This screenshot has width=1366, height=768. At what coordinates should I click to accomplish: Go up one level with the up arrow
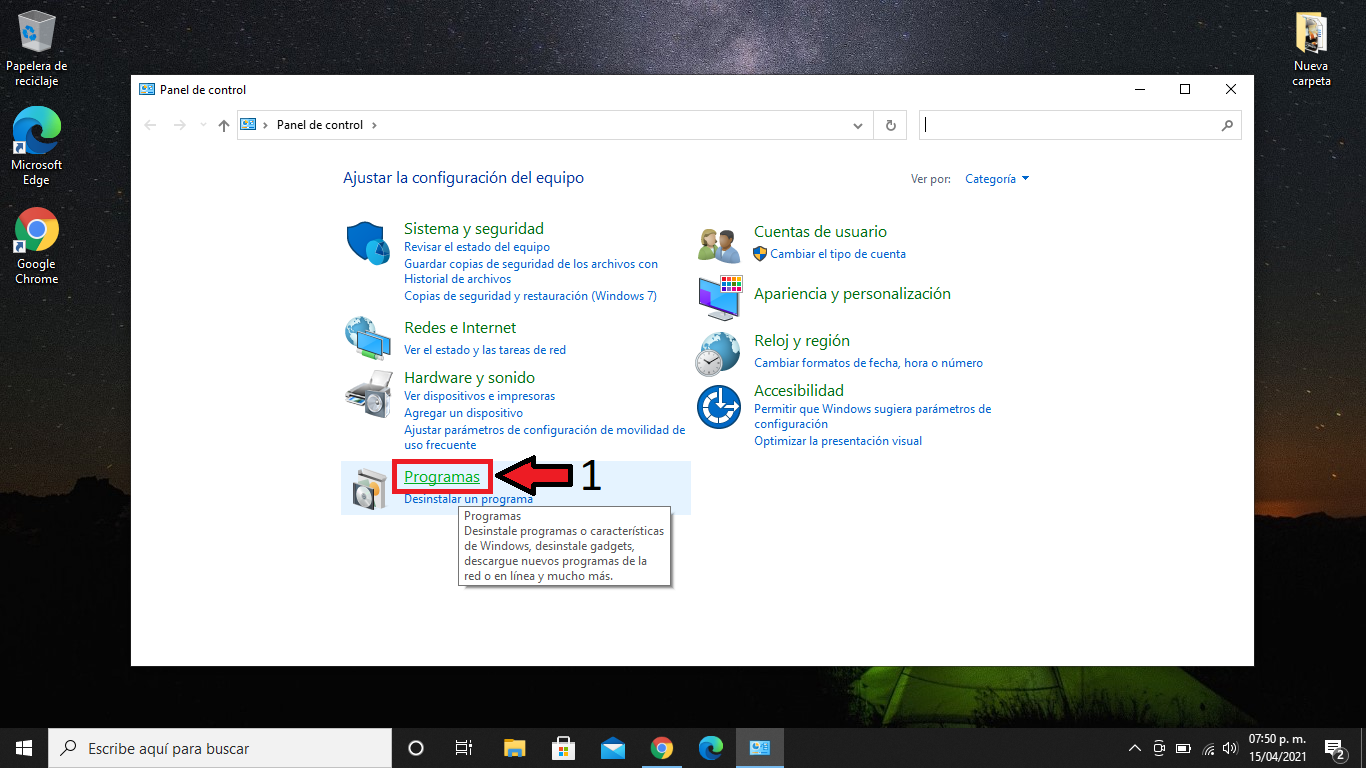pos(224,125)
